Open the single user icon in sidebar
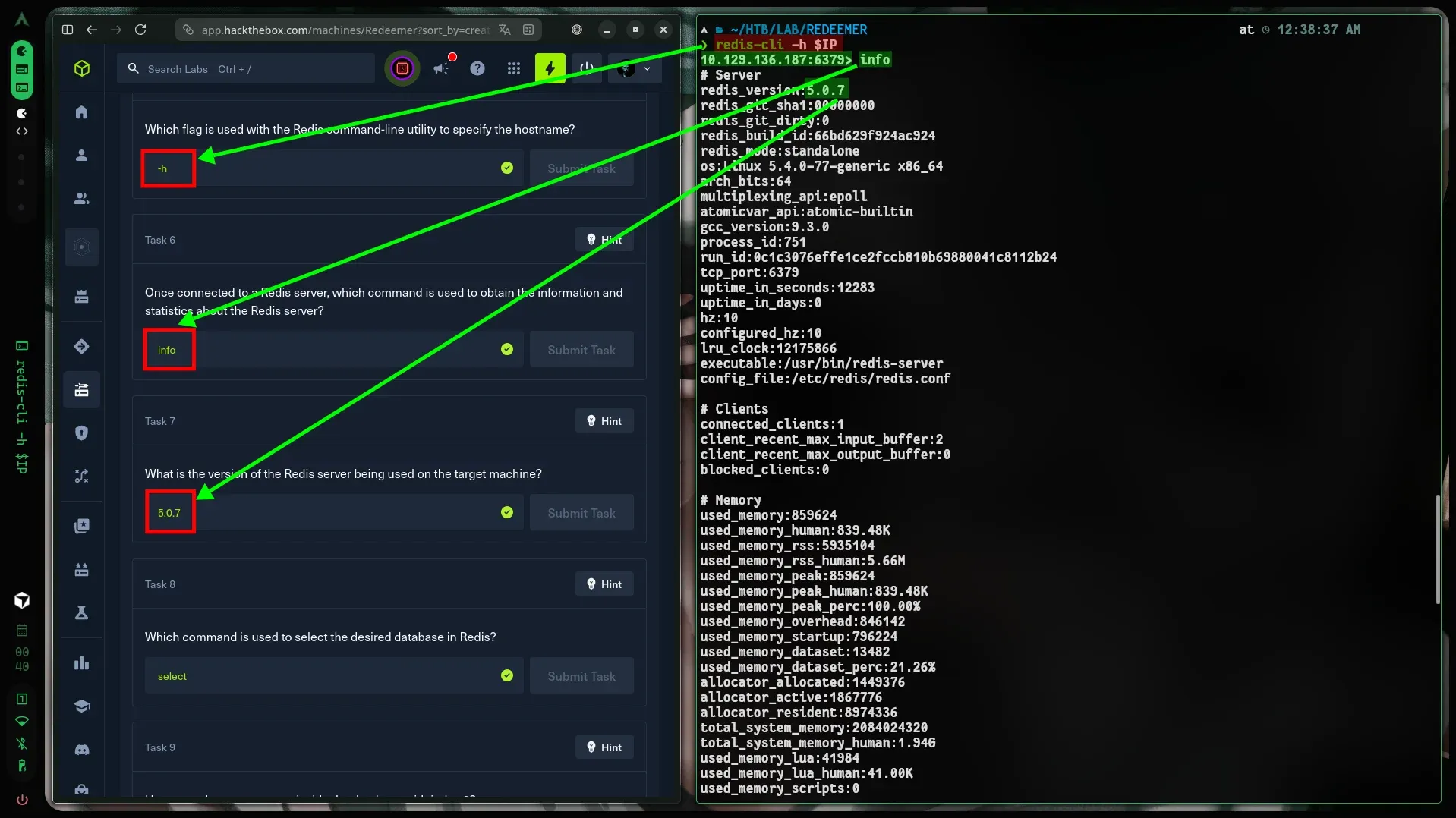Screen dimensions: 1456x818 [82, 156]
